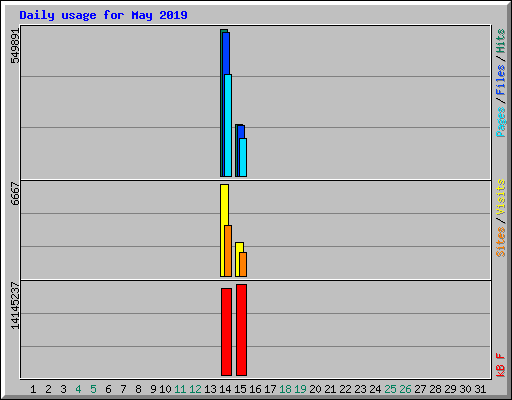The height and width of the screenshot is (400, 512).
Task: Click the yellow Visits legend label
Action: tap(501, 197)
